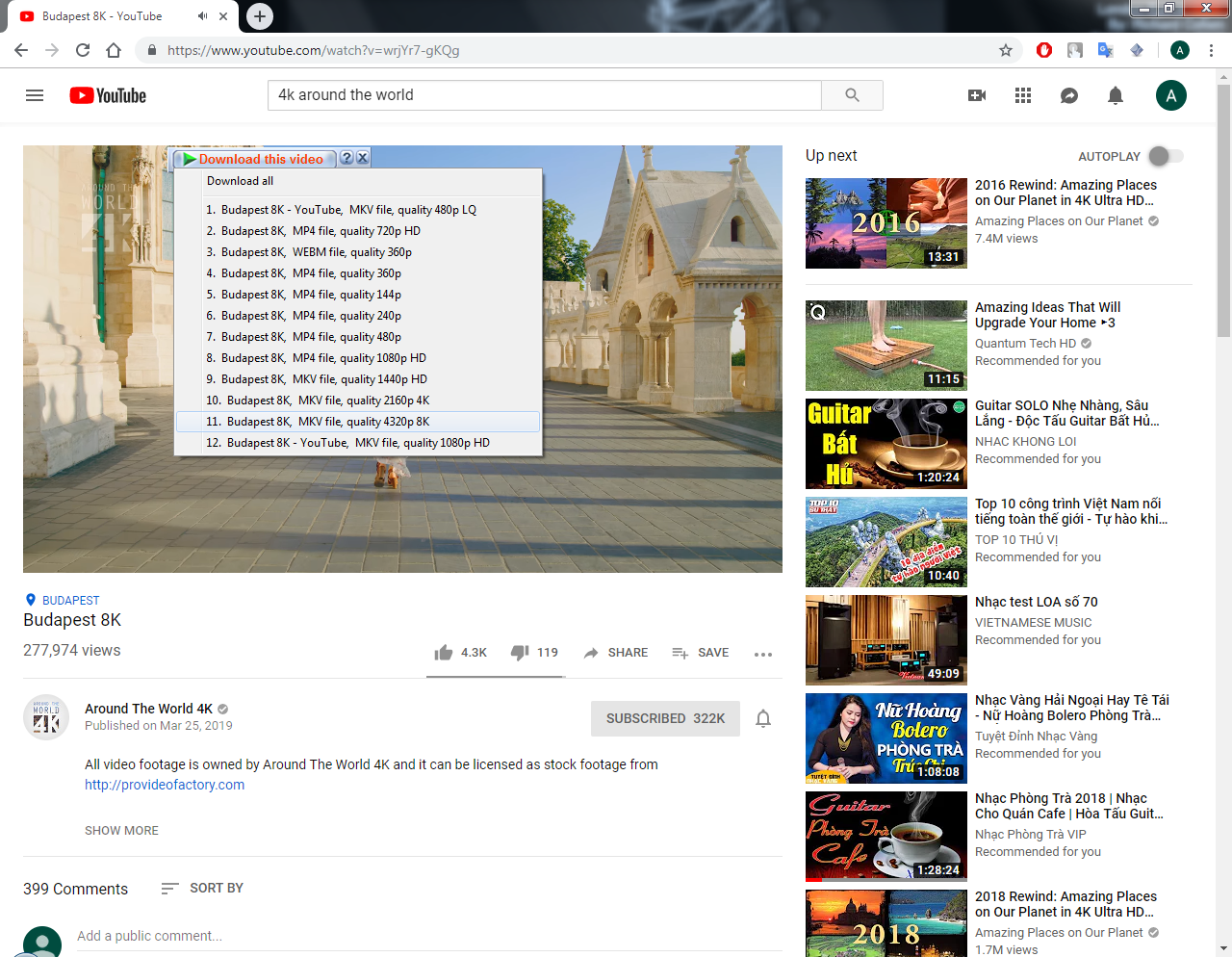The width and height of the screenshot is (1232, 957).
Task: Open the 2016 Rewind Amazing Places thumbnail
Action: click(x=886, y=223)
